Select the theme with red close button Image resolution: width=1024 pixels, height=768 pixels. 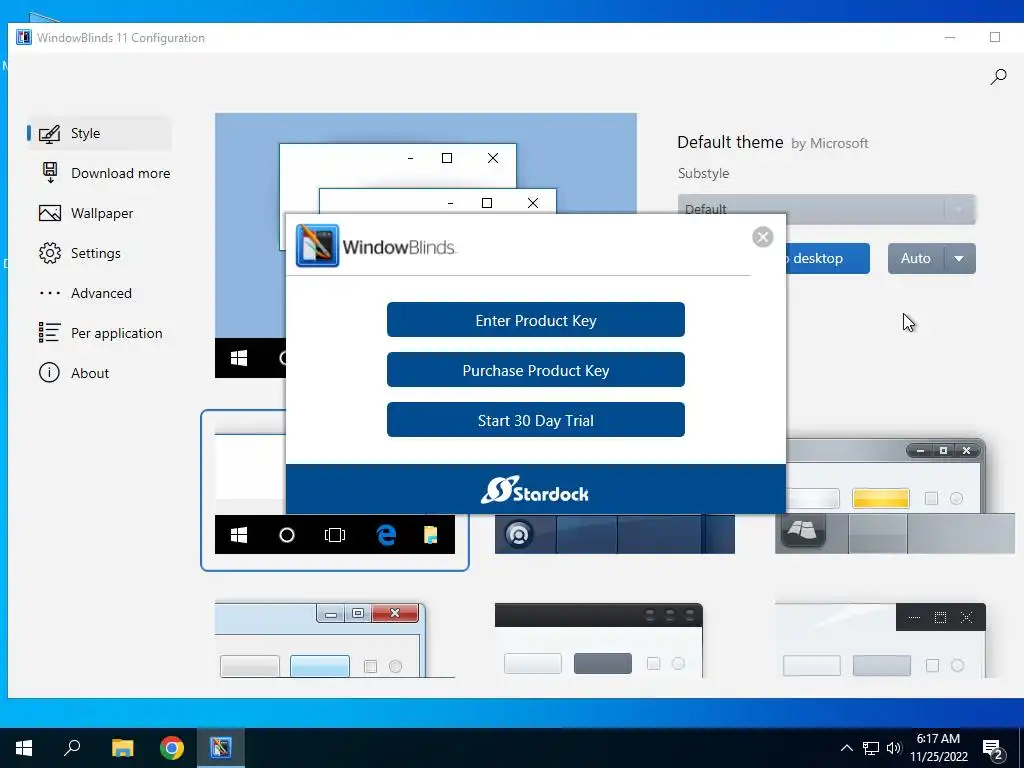coord(334,640)
